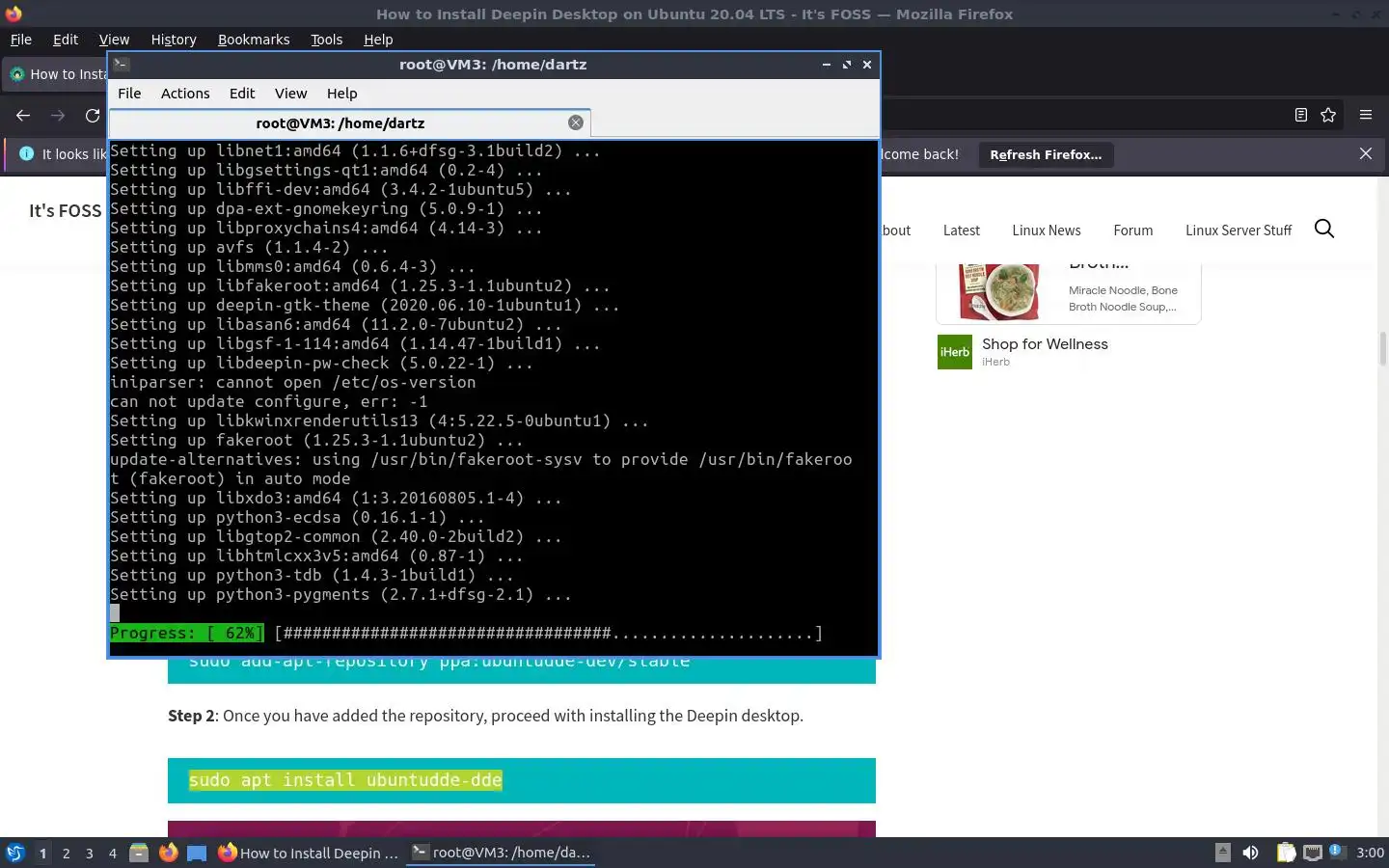Click the It's FOSS site logo
The image size is (1389, 868).
[65, 210]
